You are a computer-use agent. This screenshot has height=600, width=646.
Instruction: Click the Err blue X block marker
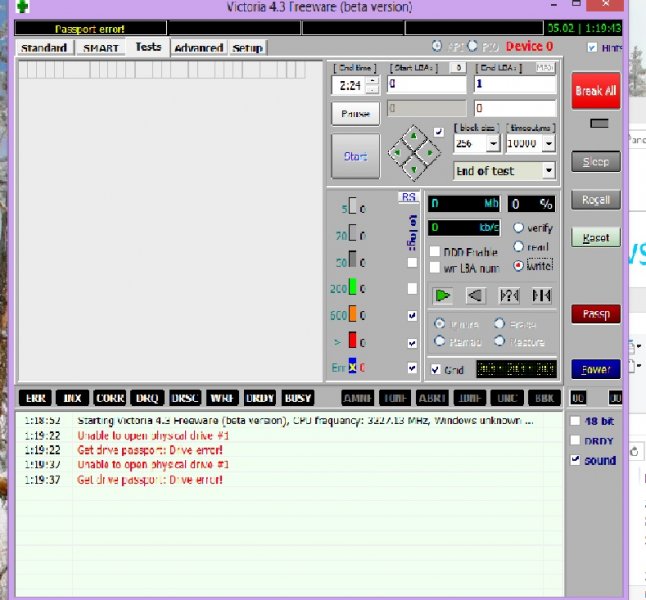coord(353,366)
